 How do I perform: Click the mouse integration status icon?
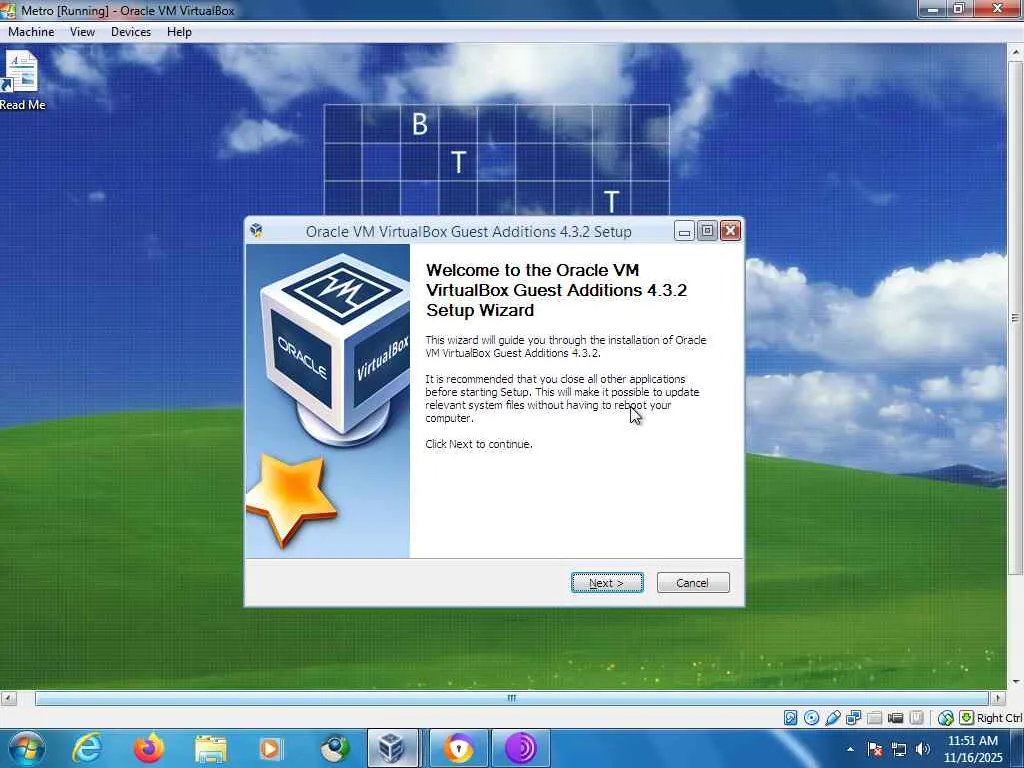tap(946, 718)
